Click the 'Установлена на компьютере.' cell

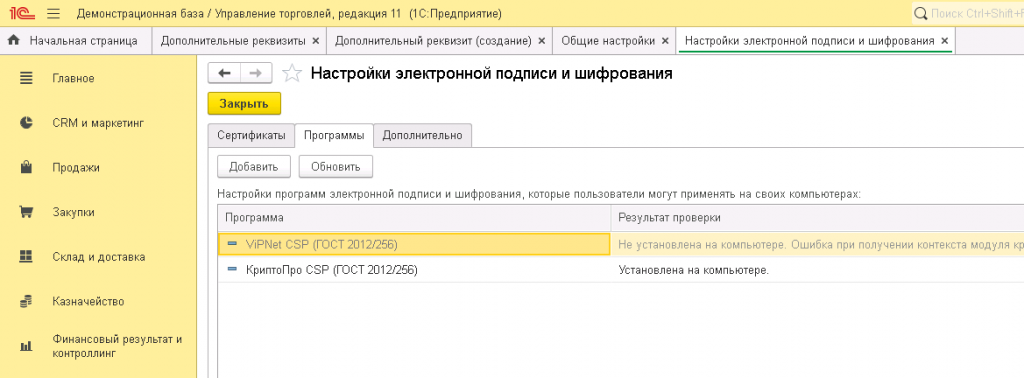pyautogui.click(x=817, y=269)
